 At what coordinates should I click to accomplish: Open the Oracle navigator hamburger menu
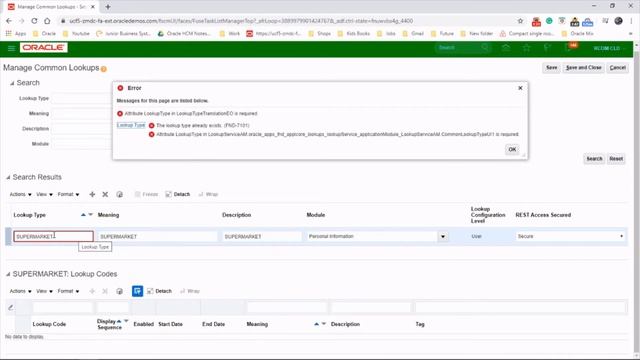(11, 48)
